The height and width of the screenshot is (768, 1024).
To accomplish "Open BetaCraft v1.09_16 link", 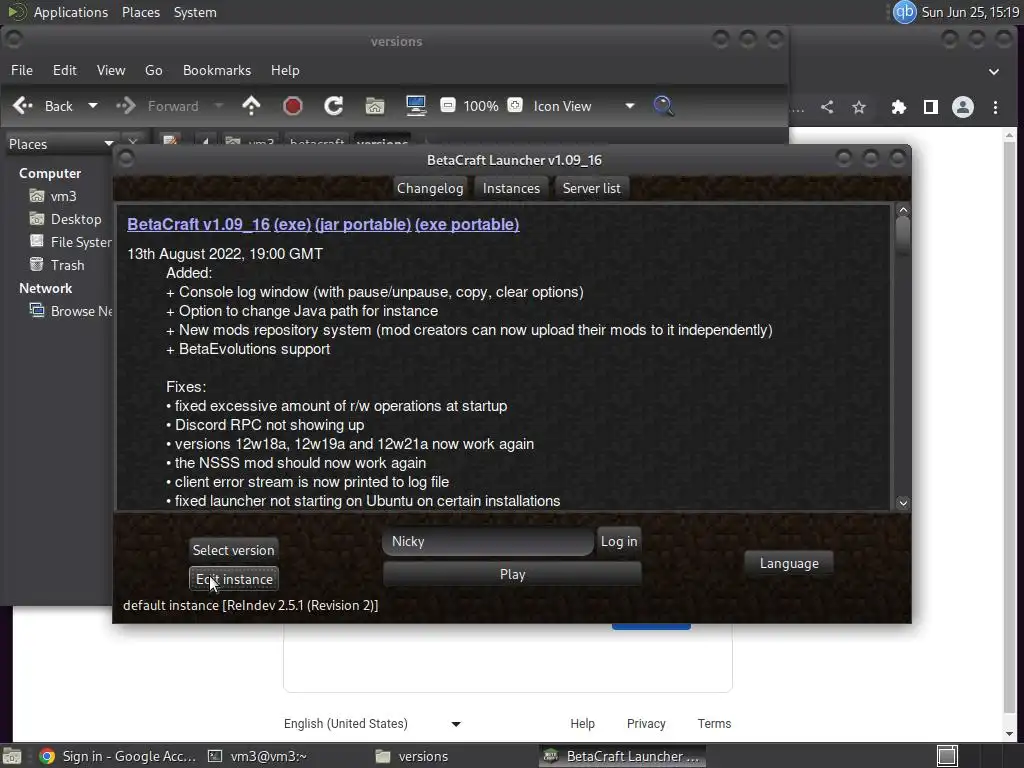I will [199, 224].
